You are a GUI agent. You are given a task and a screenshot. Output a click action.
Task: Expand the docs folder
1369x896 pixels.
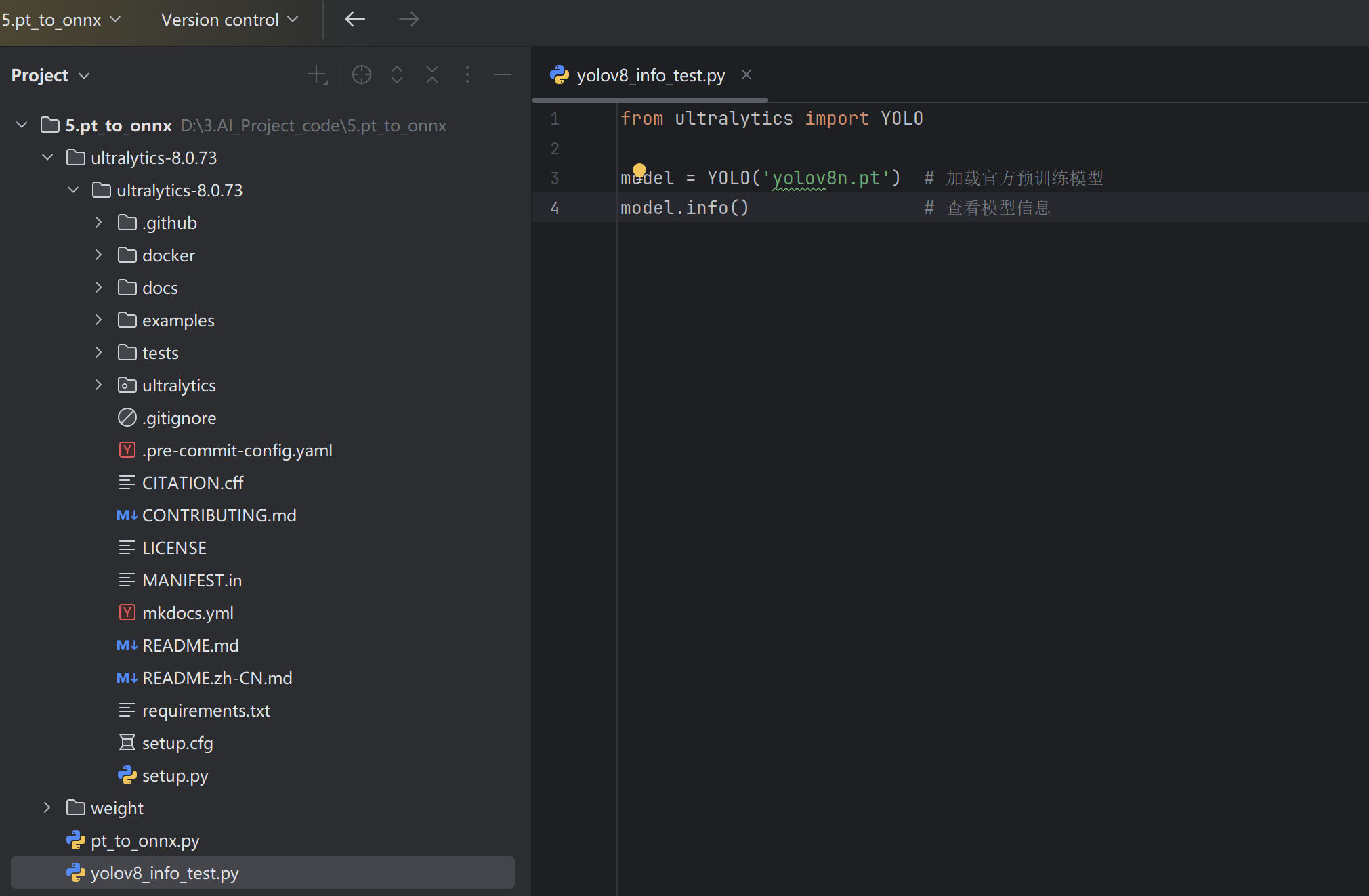(x=98, y=287)
